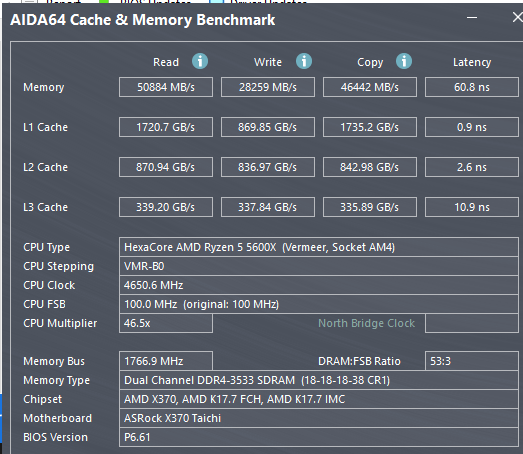Select the Memory Write value 28259 MB/s
This screenshot has height=454, width=523.
point(268,87)
